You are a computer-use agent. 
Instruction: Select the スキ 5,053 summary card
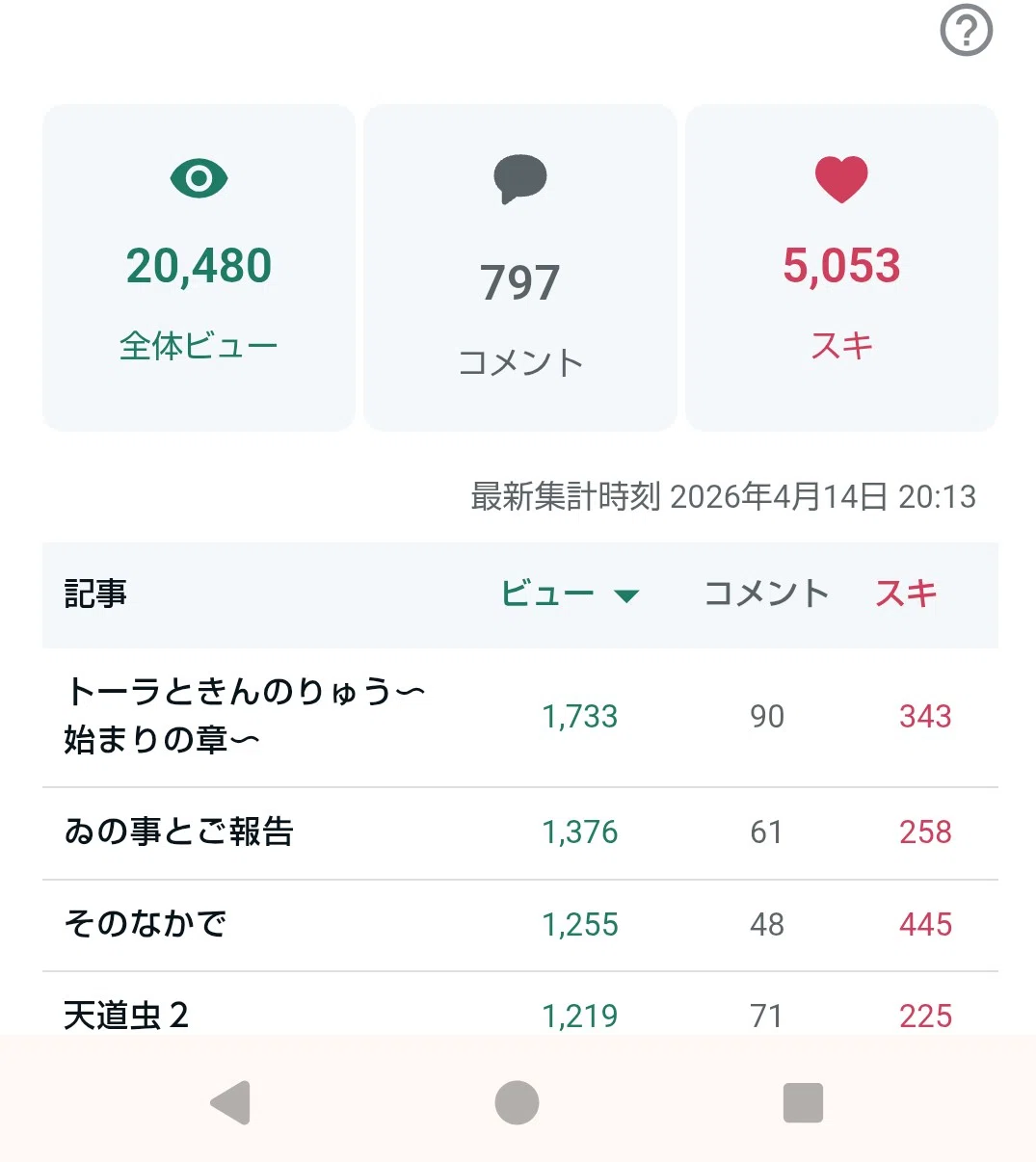coord(841,267)
